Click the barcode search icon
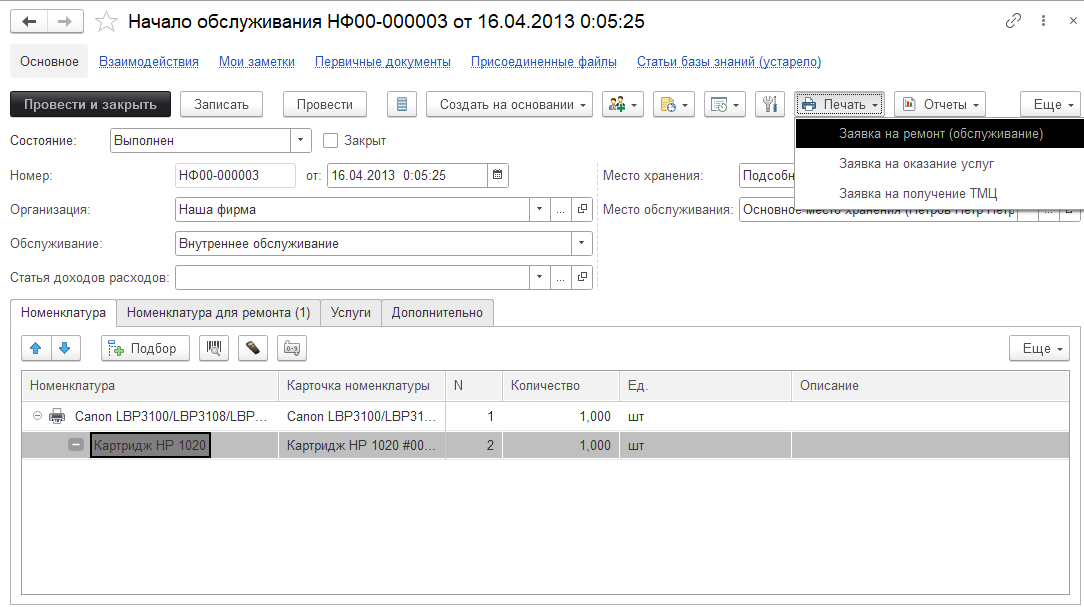The height and width of the screenshot is (607, 1084). [213, 348]
